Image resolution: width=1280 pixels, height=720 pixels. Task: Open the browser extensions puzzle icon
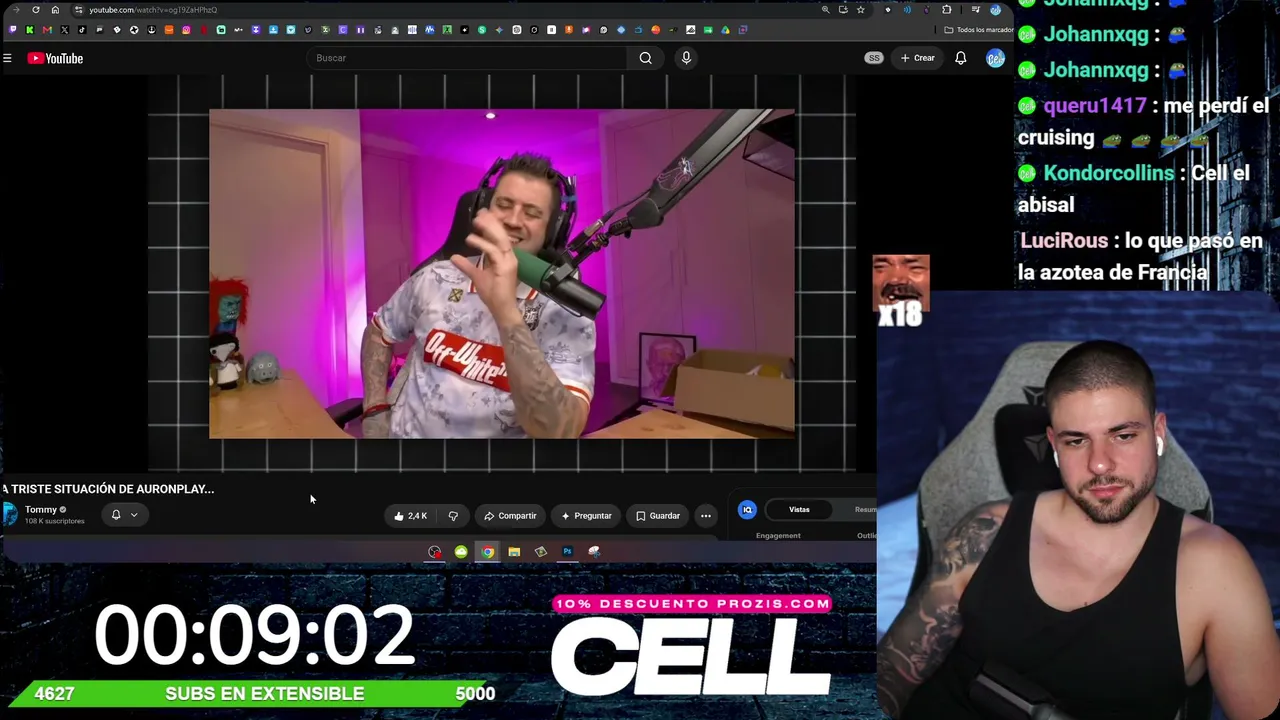click(947, 10)
